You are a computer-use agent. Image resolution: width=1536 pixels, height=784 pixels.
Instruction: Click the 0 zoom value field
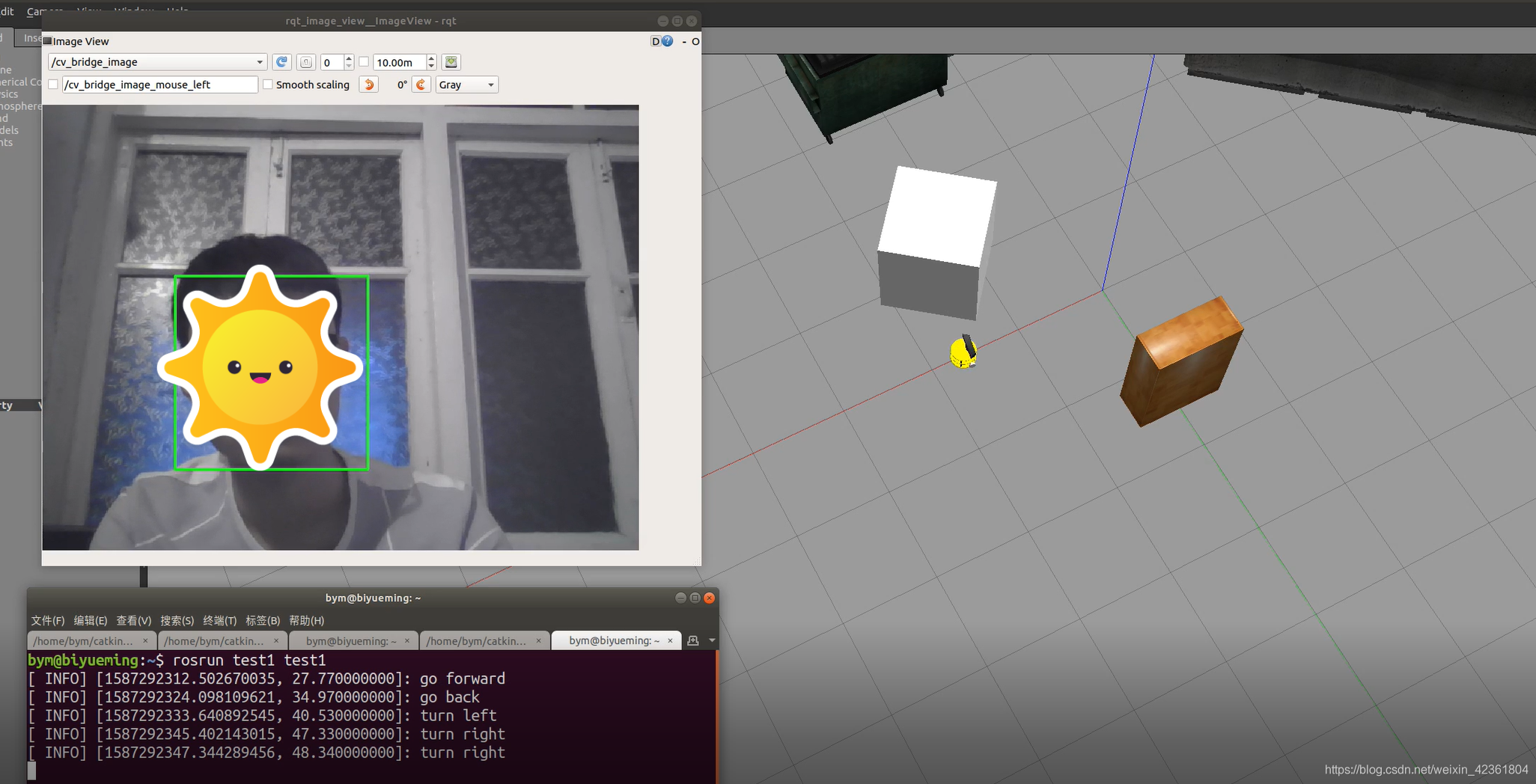[332, 62]
